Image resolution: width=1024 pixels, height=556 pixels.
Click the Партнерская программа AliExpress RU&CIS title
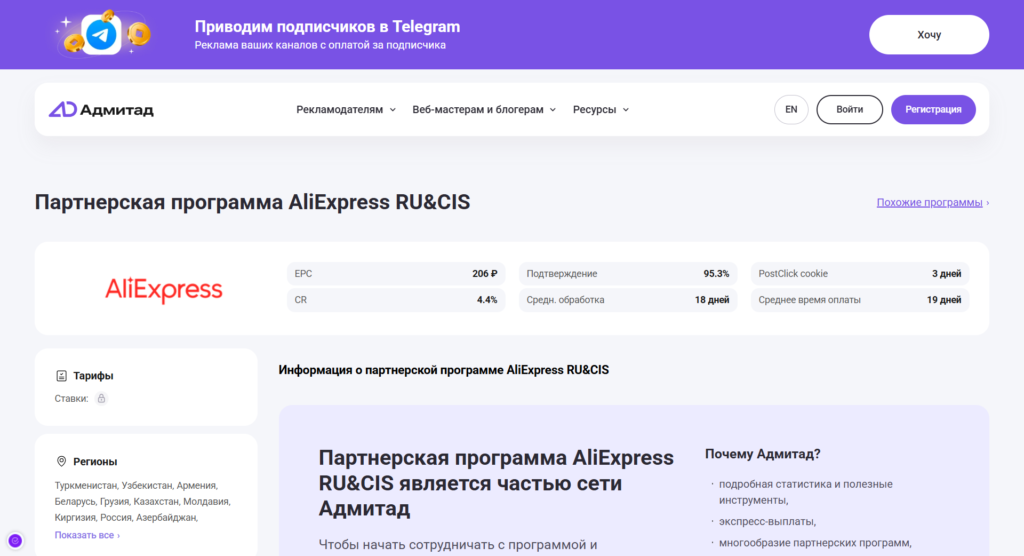[x=252, y=202]
